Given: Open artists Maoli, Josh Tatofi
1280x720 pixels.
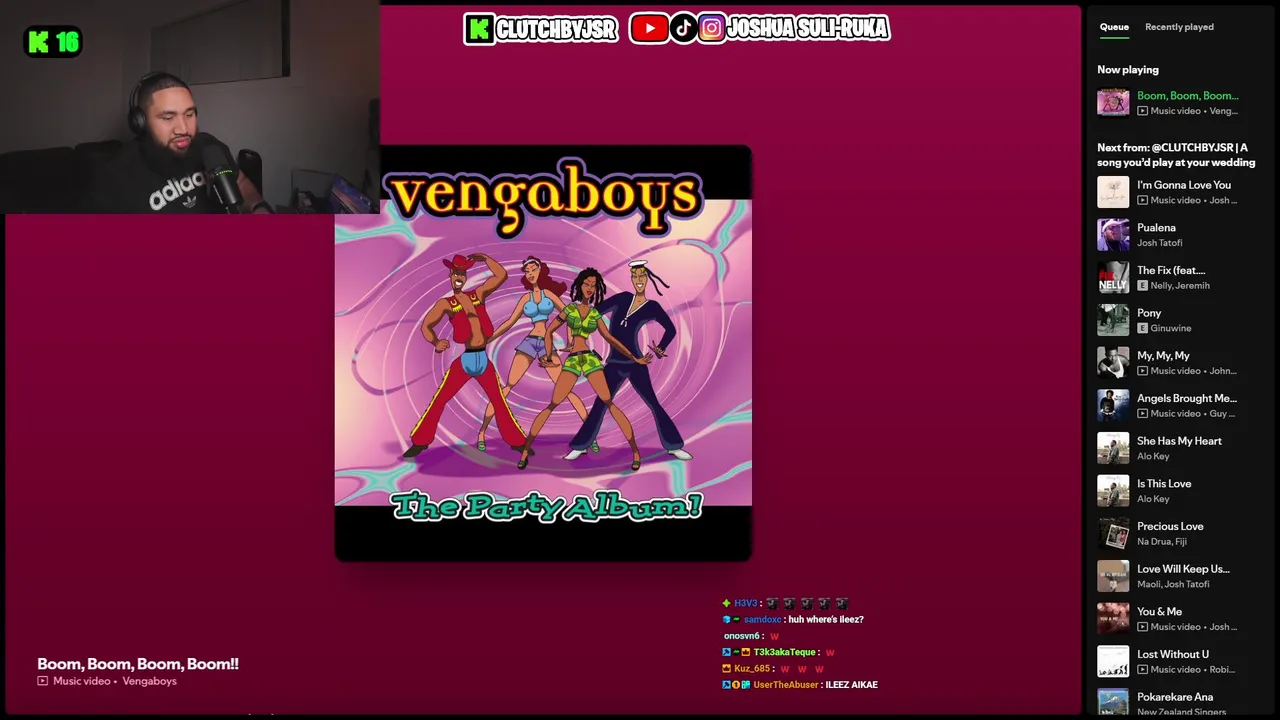Looking at the screenshot, I should 1173,584.
